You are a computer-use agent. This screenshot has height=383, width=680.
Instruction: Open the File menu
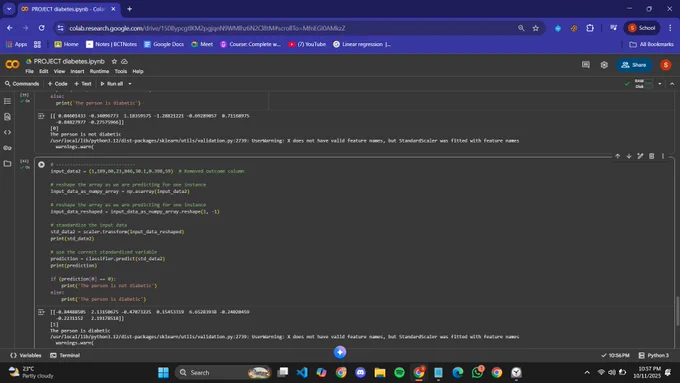(29, 72)
